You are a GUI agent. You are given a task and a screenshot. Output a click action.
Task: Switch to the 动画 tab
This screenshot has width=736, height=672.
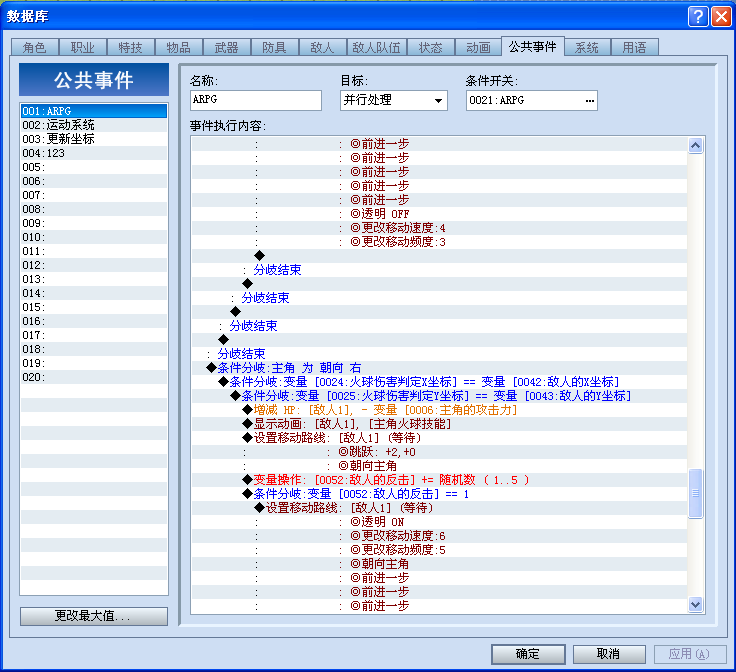click(478, 47)
